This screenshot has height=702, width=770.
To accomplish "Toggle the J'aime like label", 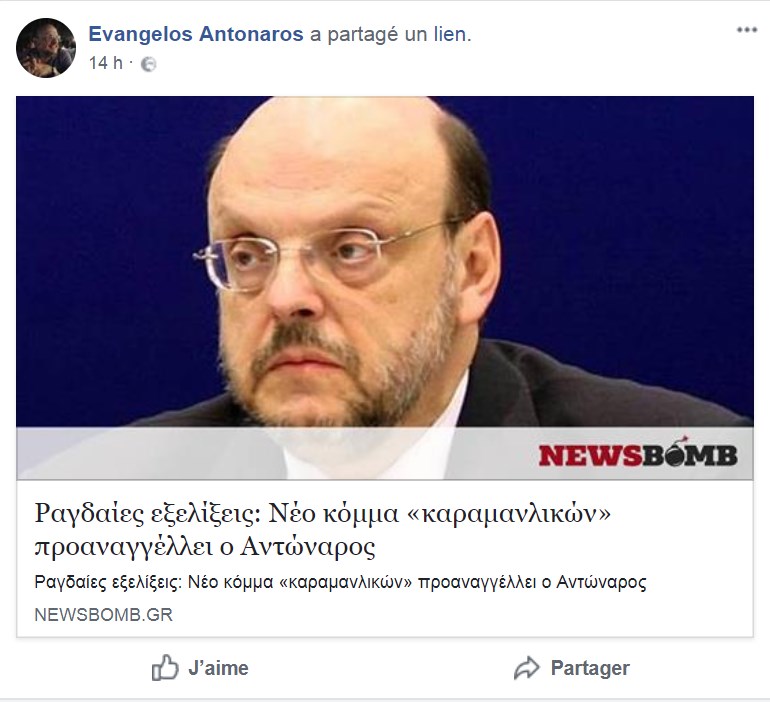I will point(219,668).
